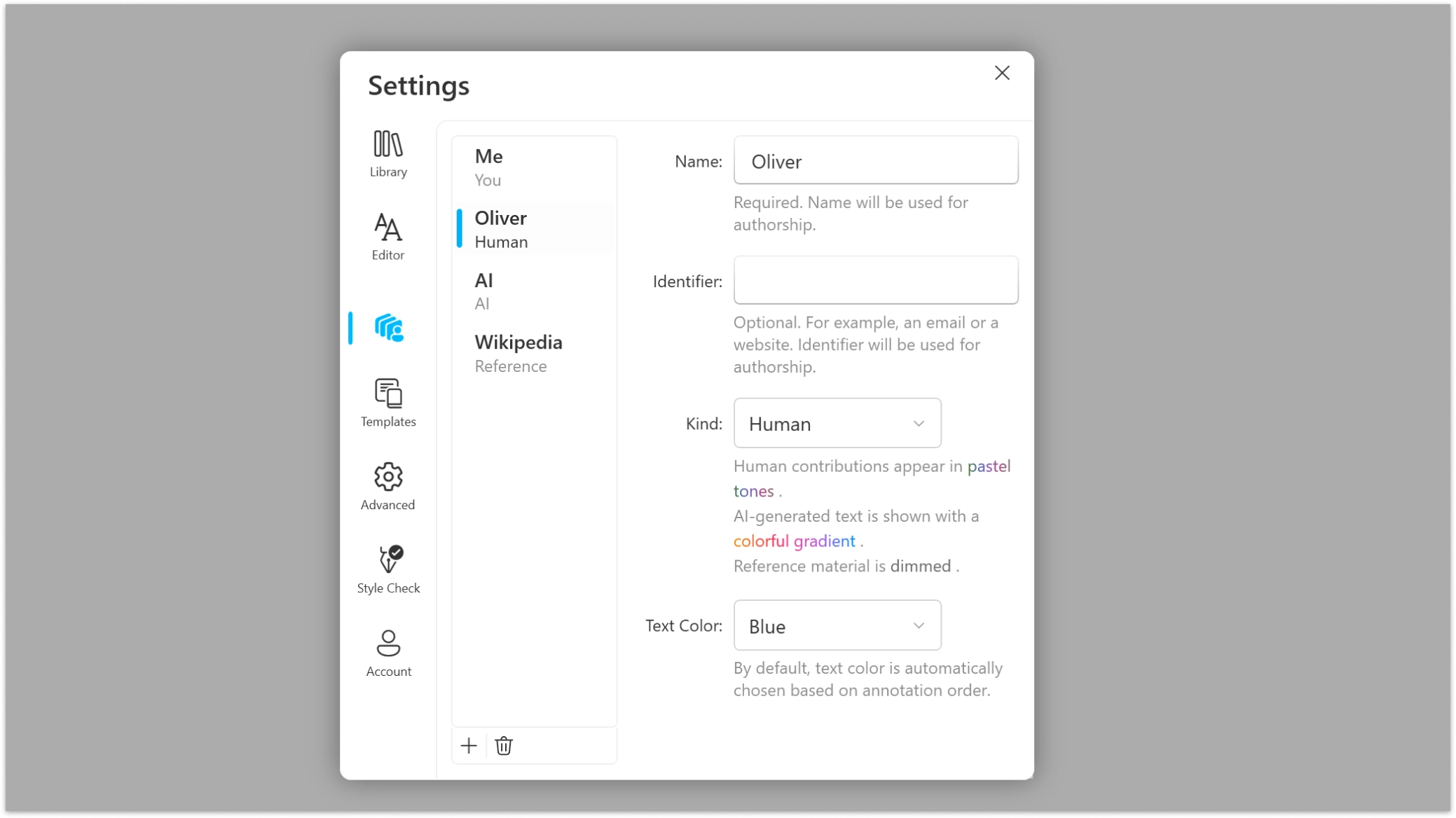This screenshot has width=1456, height=818.
Task: Click the Name field containing Oliver
Action: (876, 160)
